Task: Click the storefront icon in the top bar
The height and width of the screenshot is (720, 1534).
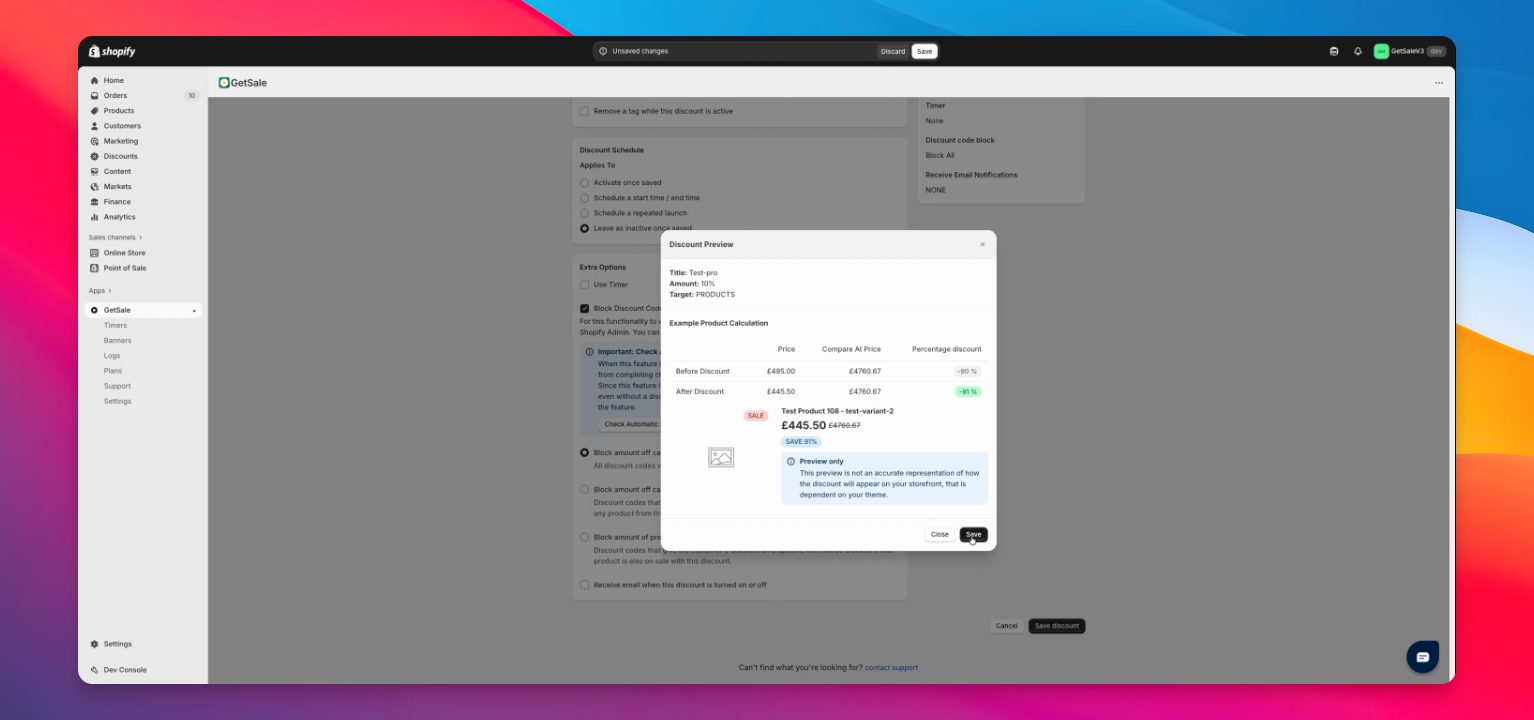Action: click(1334, 51)
